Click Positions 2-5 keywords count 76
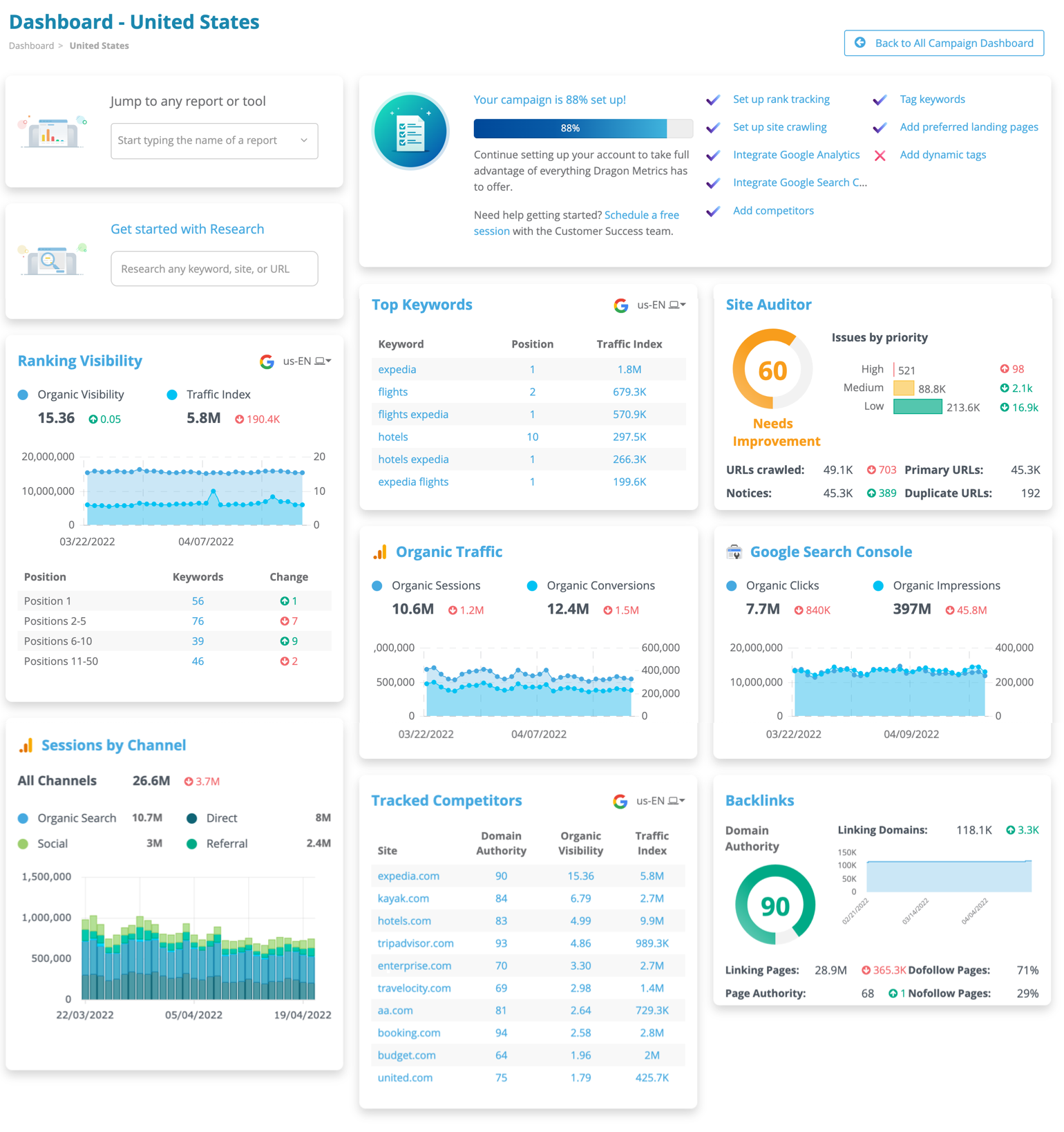 (x=198, y=621)
